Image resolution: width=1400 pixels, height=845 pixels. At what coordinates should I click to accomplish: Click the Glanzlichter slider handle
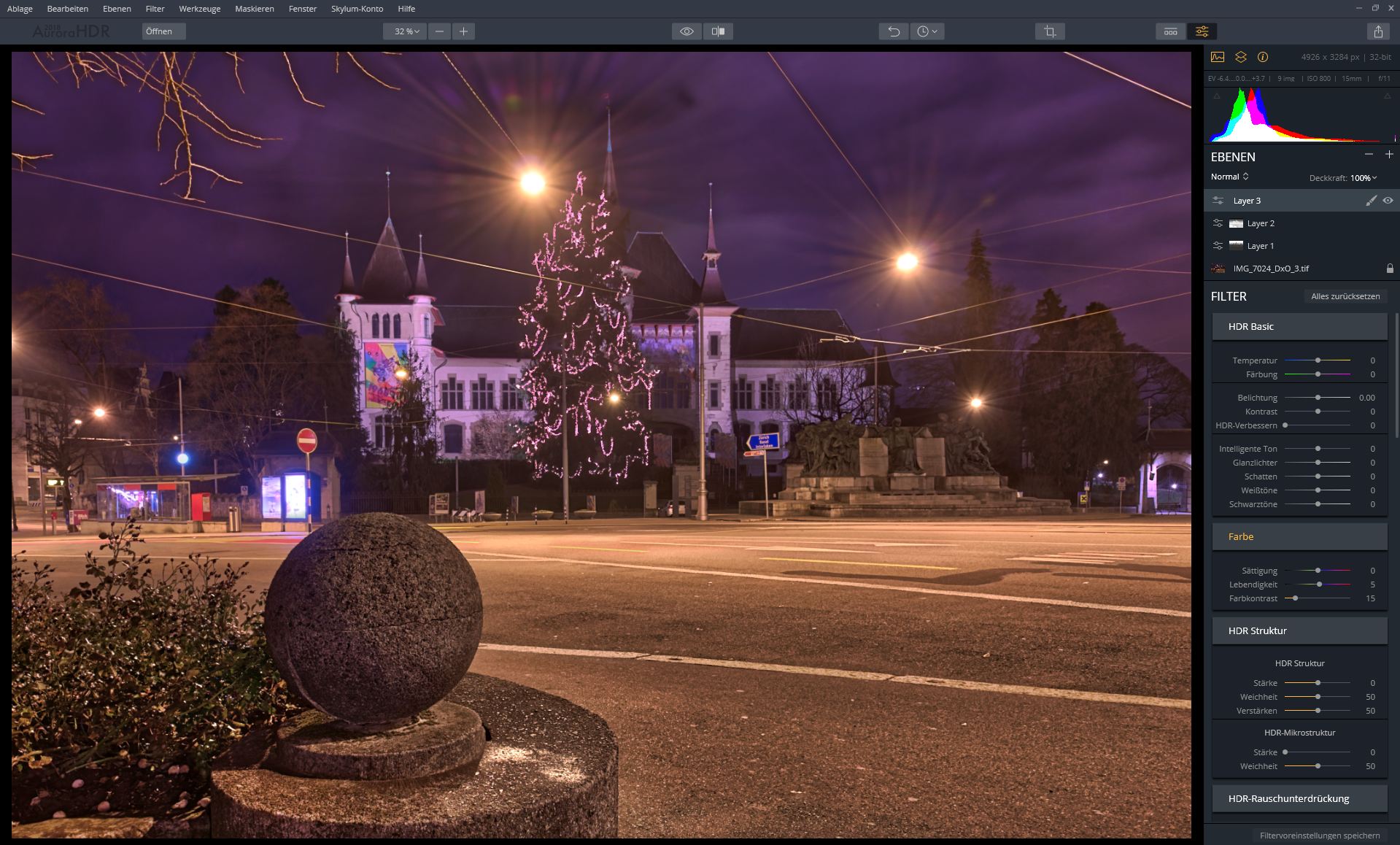point(1318,463)
